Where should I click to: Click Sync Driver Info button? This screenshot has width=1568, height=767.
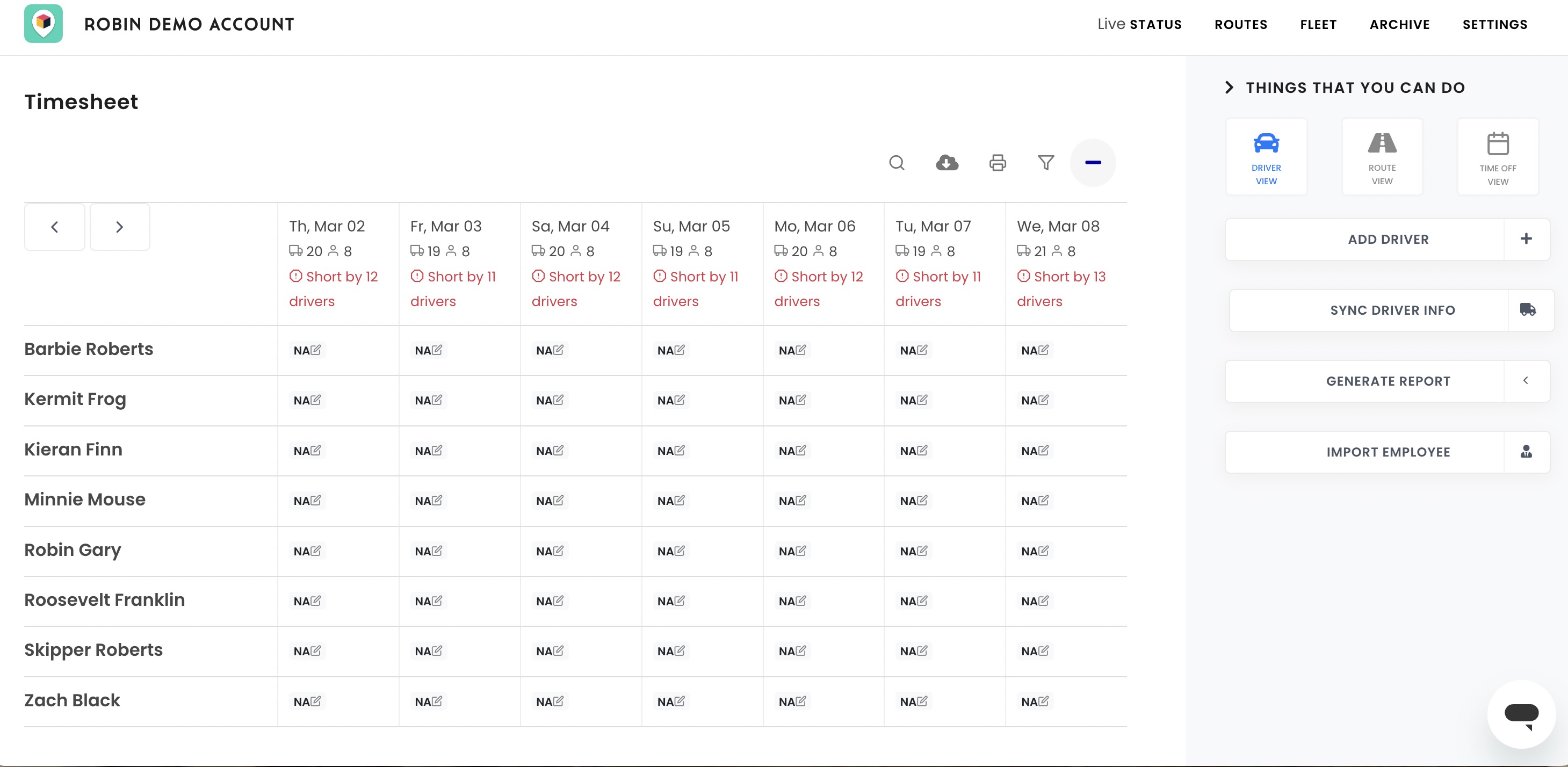1391,310
